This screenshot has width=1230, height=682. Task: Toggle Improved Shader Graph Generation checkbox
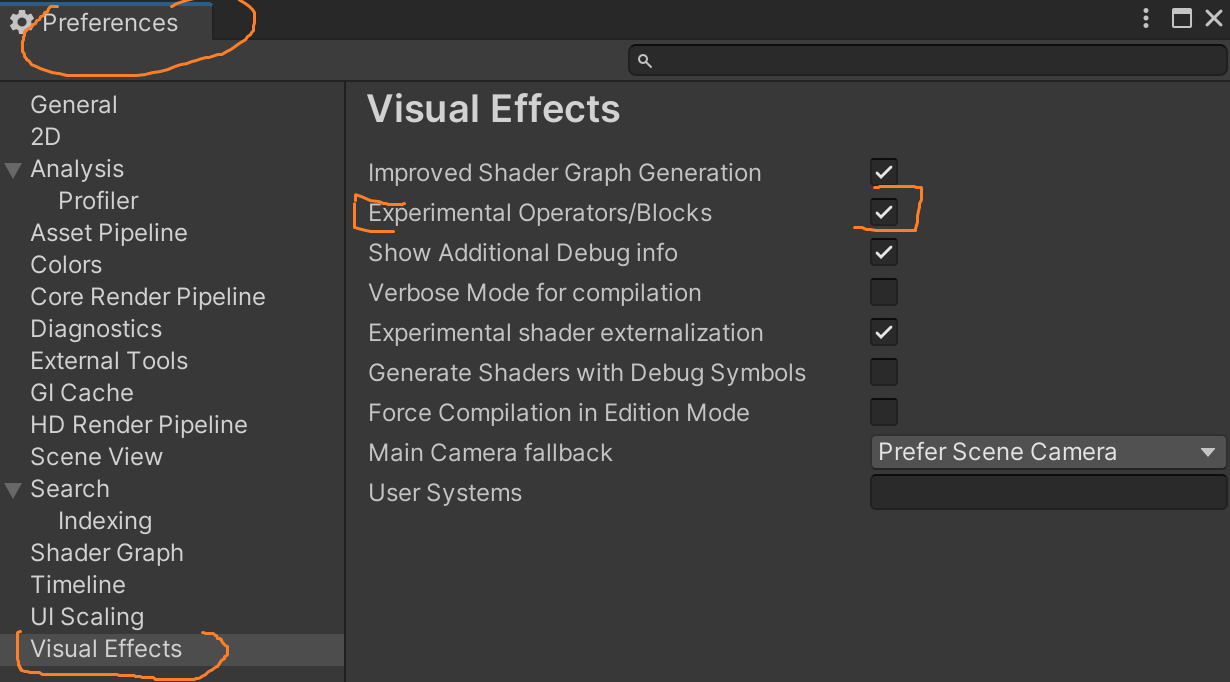(x=883, y=172)
